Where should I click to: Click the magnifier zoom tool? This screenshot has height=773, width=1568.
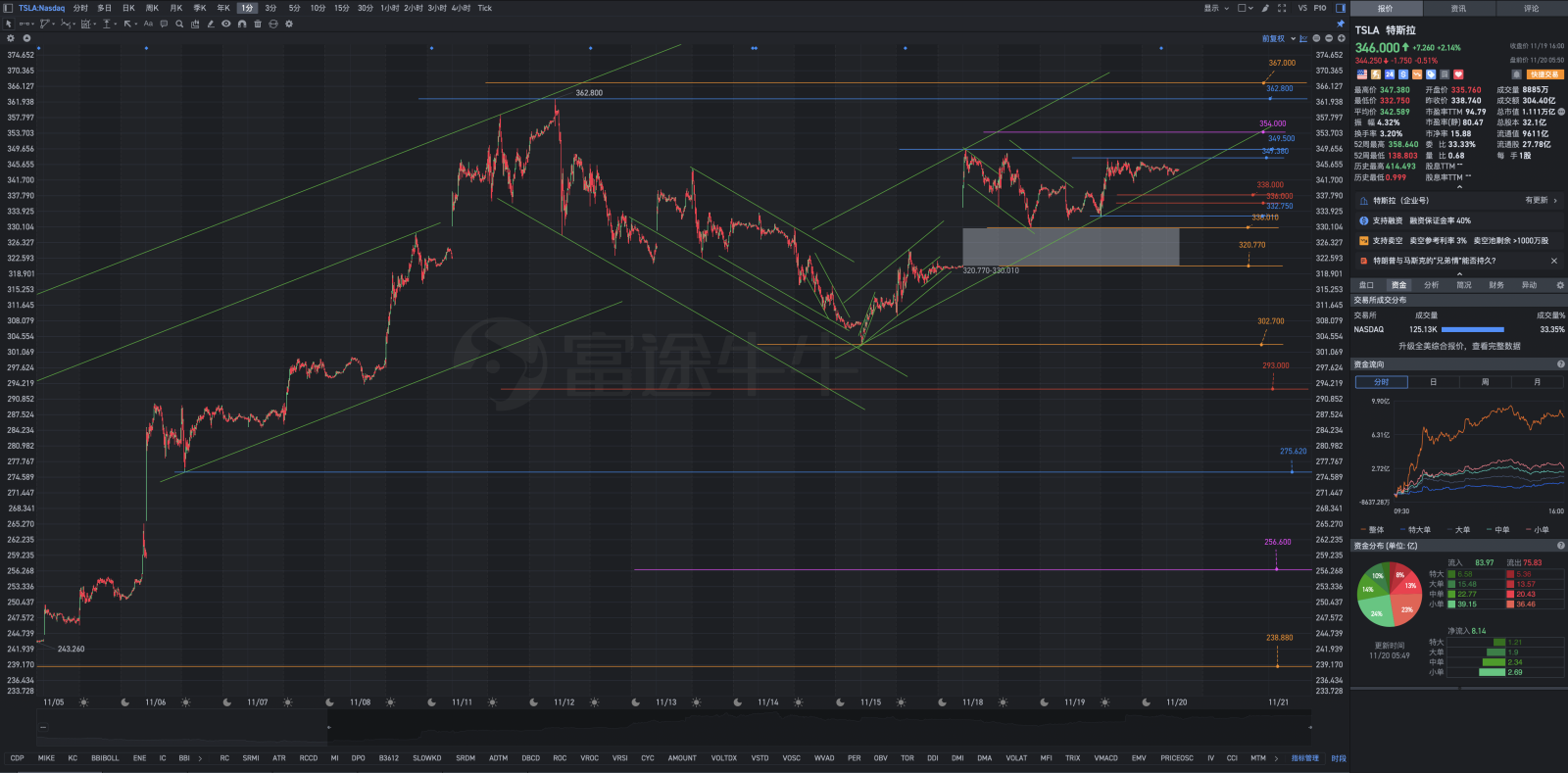[x=179, y=24]
